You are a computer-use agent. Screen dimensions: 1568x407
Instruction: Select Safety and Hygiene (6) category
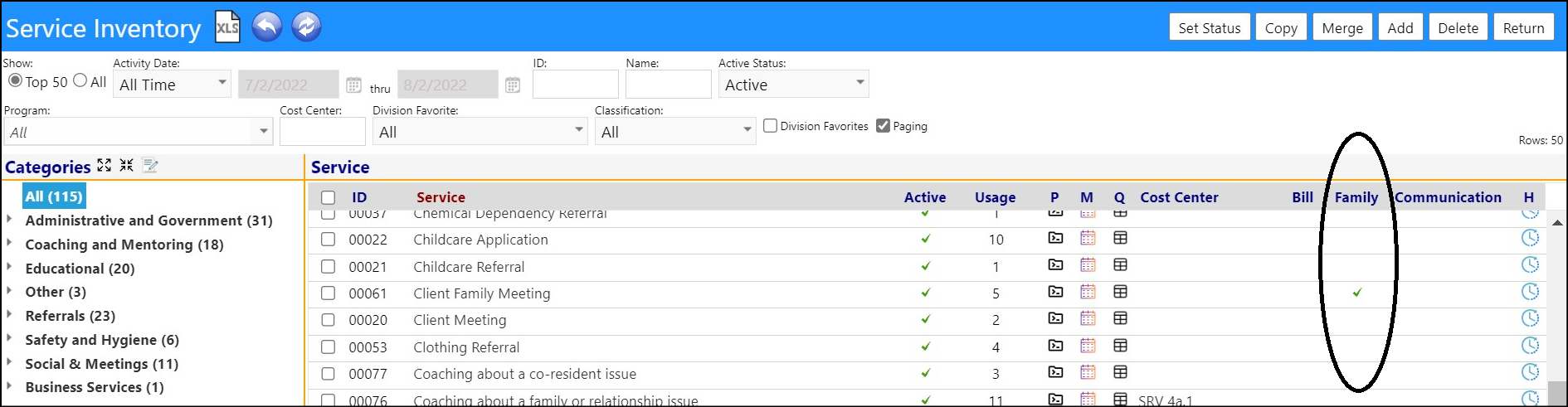point(102,340)
